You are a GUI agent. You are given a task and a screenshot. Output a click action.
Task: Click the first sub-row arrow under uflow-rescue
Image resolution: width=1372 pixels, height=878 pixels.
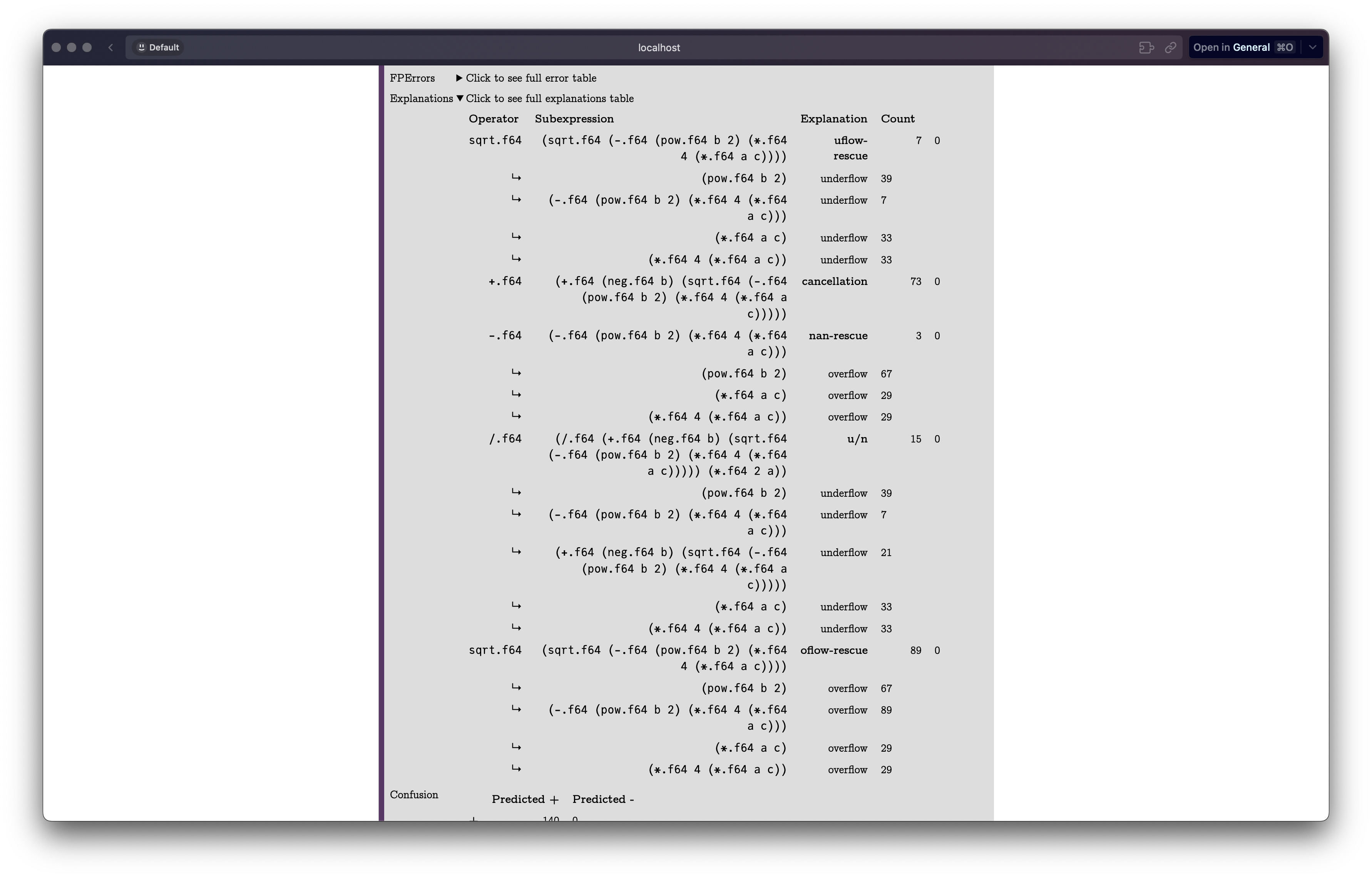coord(516,178)
